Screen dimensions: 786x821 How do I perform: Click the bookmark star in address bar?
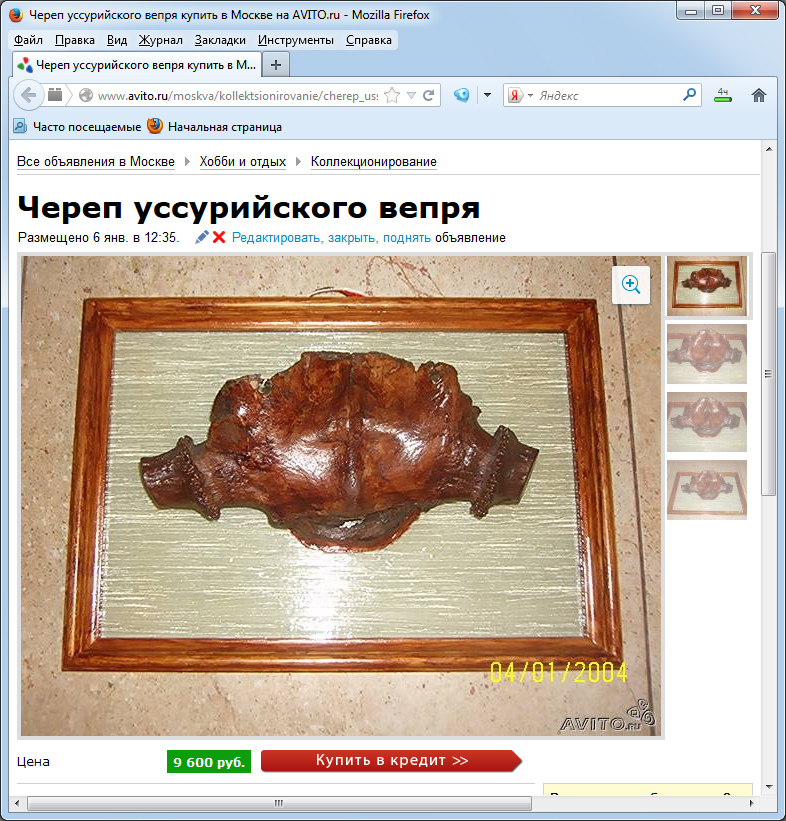[392, 96]
